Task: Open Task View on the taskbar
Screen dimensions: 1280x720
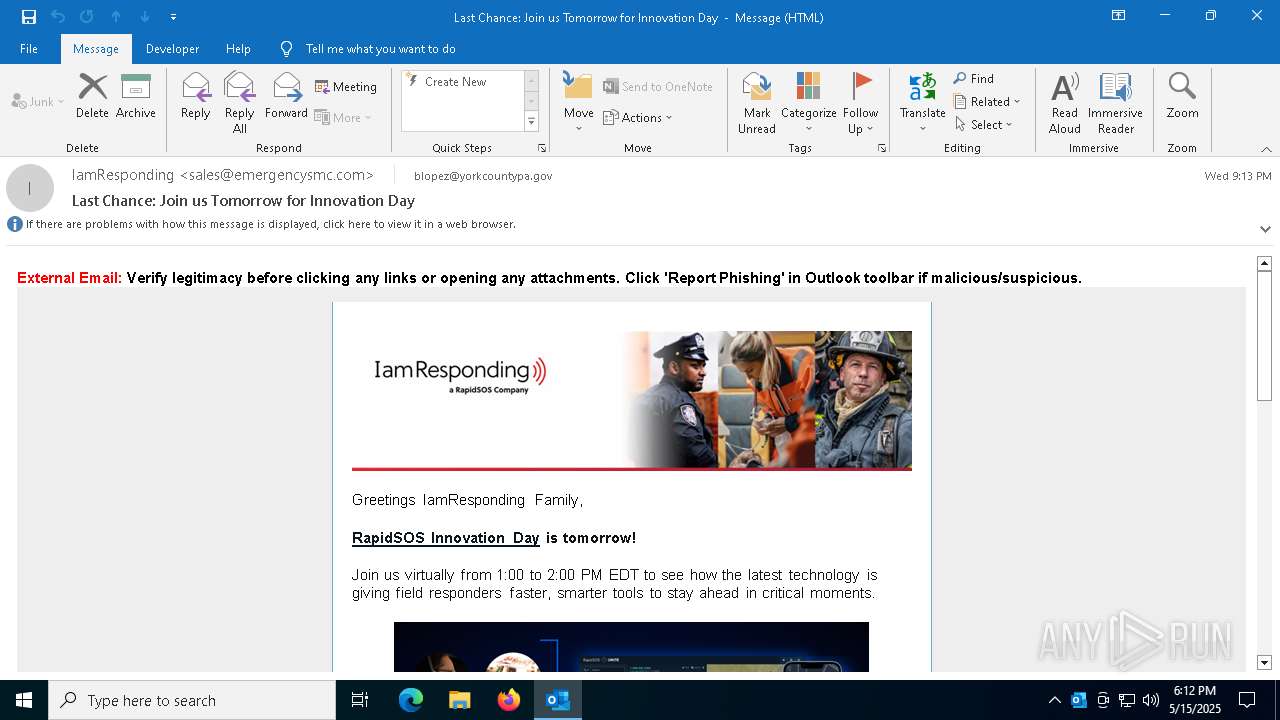Action: (360, 700)
